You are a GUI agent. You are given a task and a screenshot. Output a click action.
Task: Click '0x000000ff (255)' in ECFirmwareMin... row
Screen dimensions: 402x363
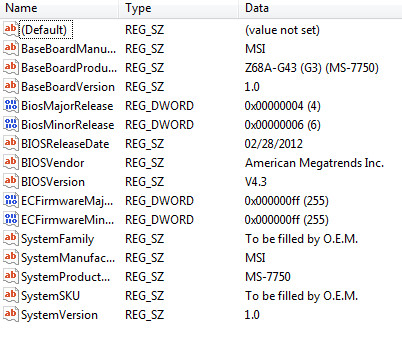click(x=287, y=220)
